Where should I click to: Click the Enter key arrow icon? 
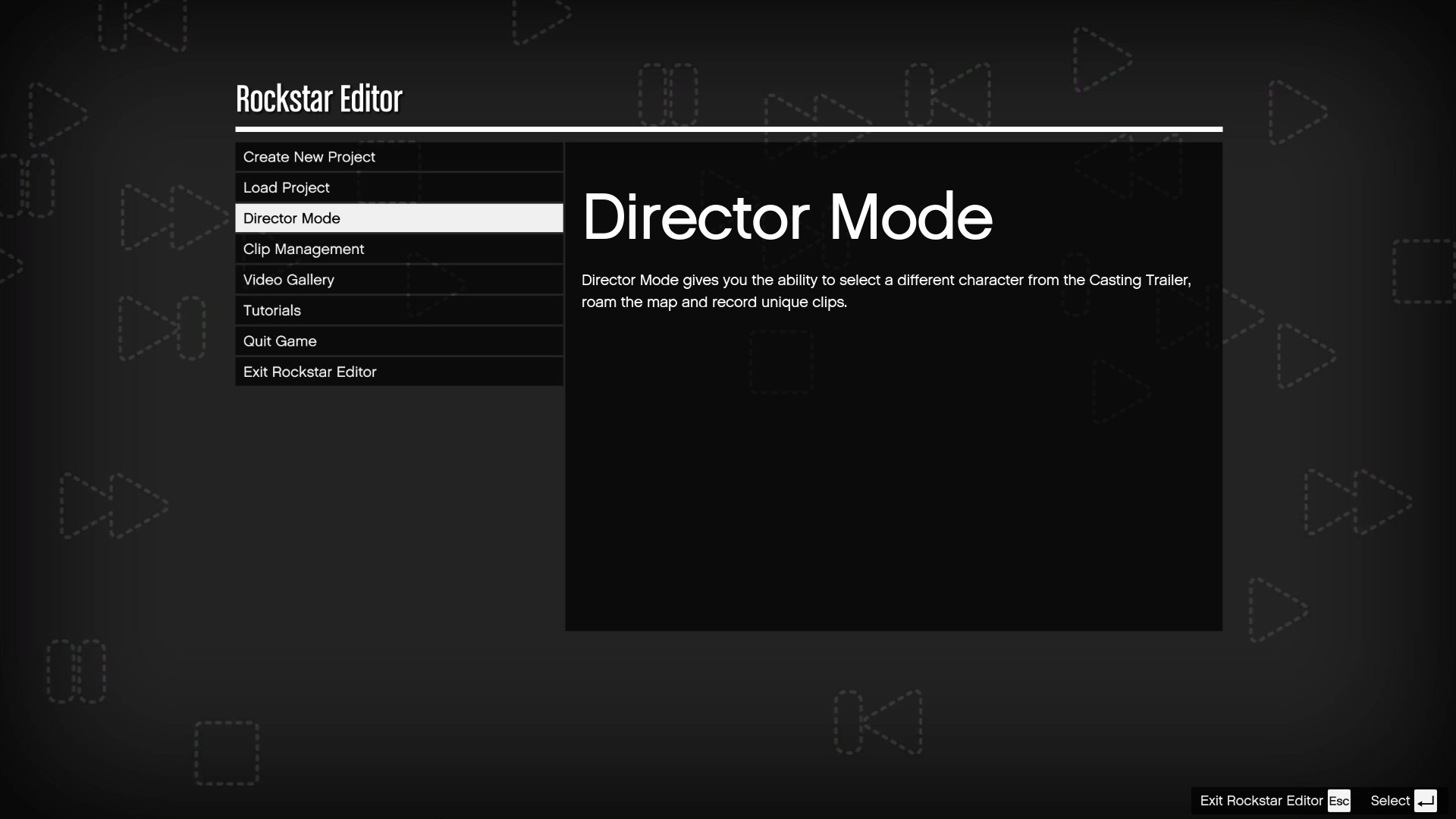(x=1425, y=801)
